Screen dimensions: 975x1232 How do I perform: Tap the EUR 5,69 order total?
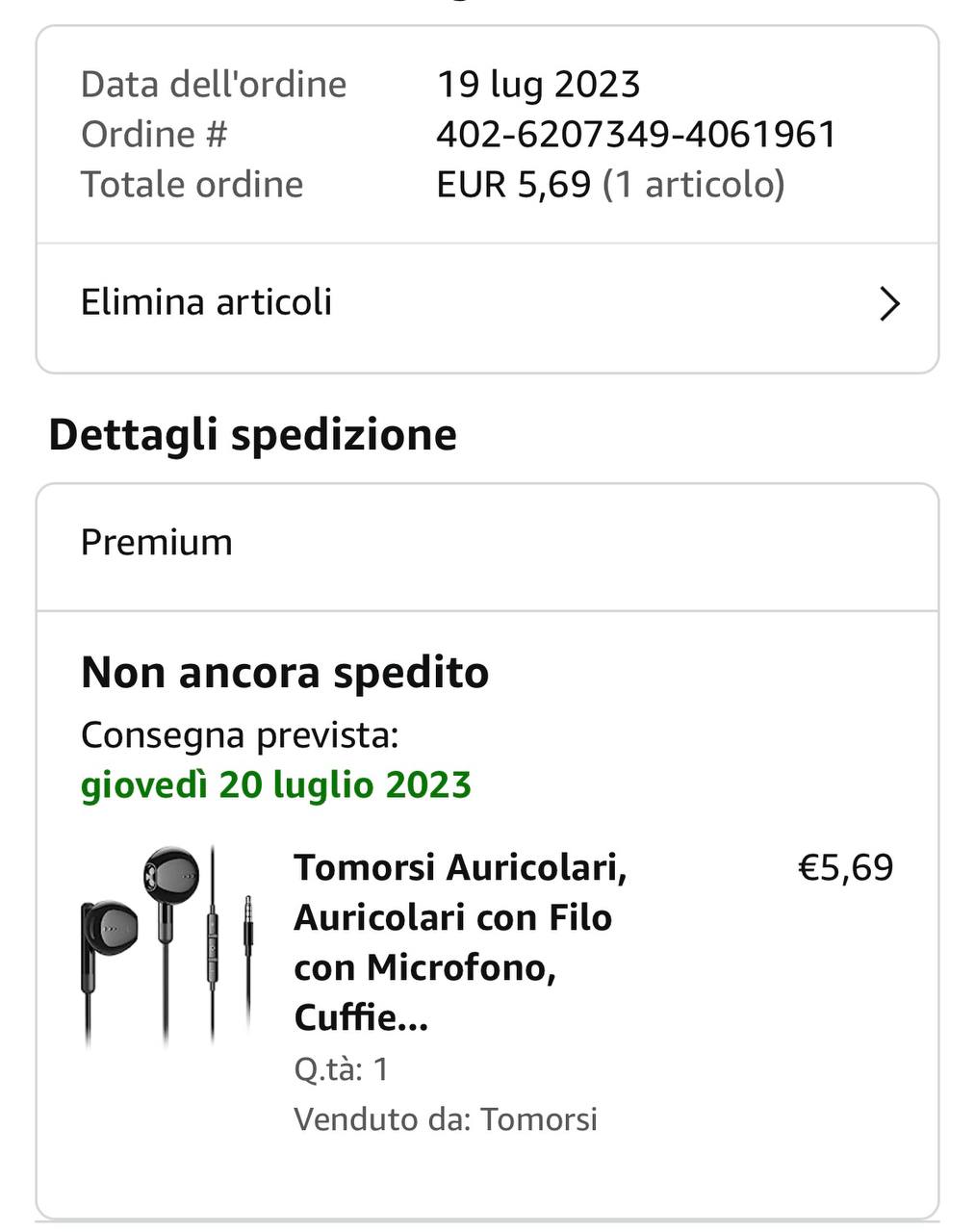pos(513,185)
